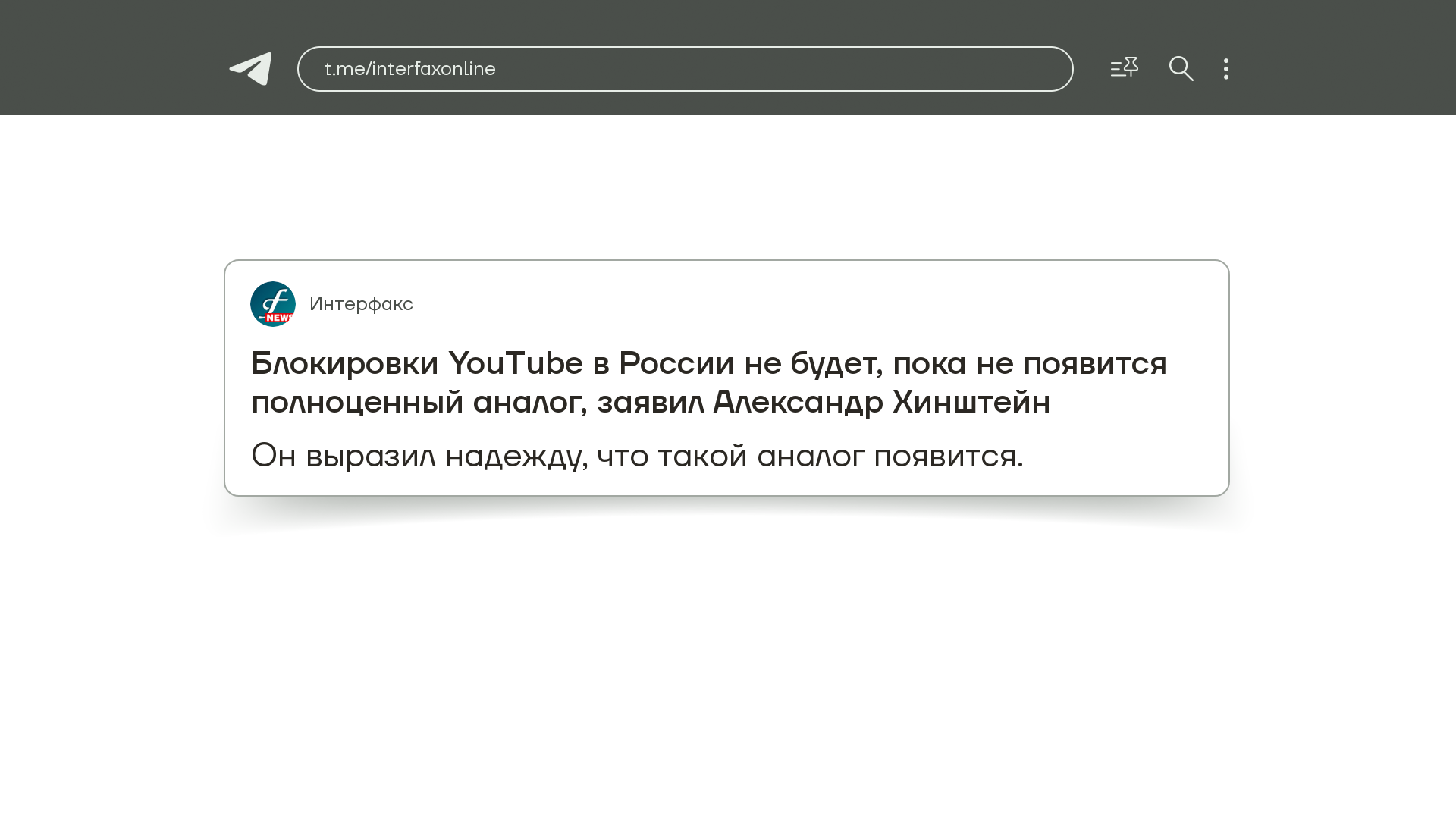
Task: Click the Interfax channel avatar
Action: coord(273,304)
